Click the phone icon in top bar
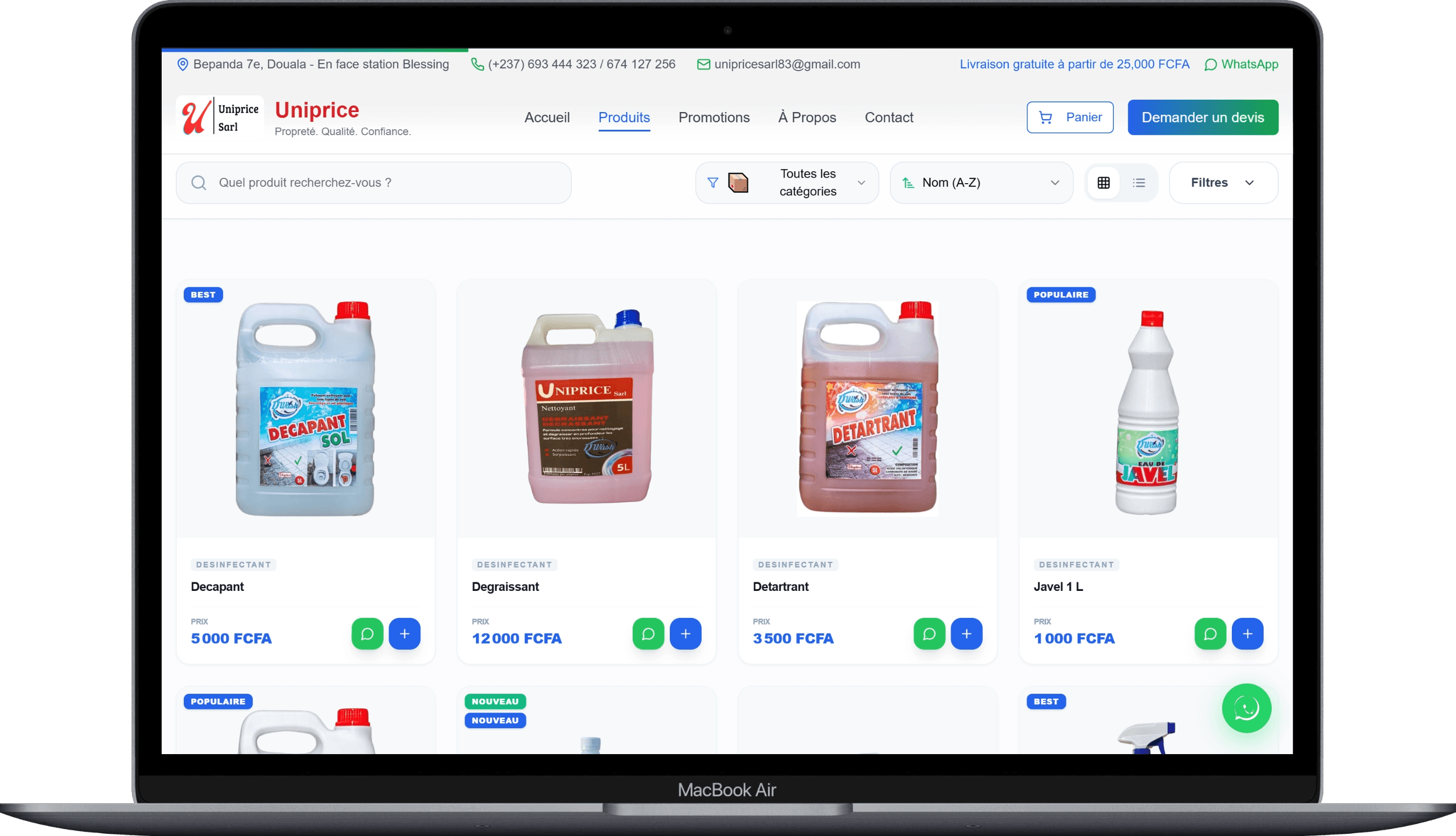This screenshot has height=836, width=1456. pos(477,64)
